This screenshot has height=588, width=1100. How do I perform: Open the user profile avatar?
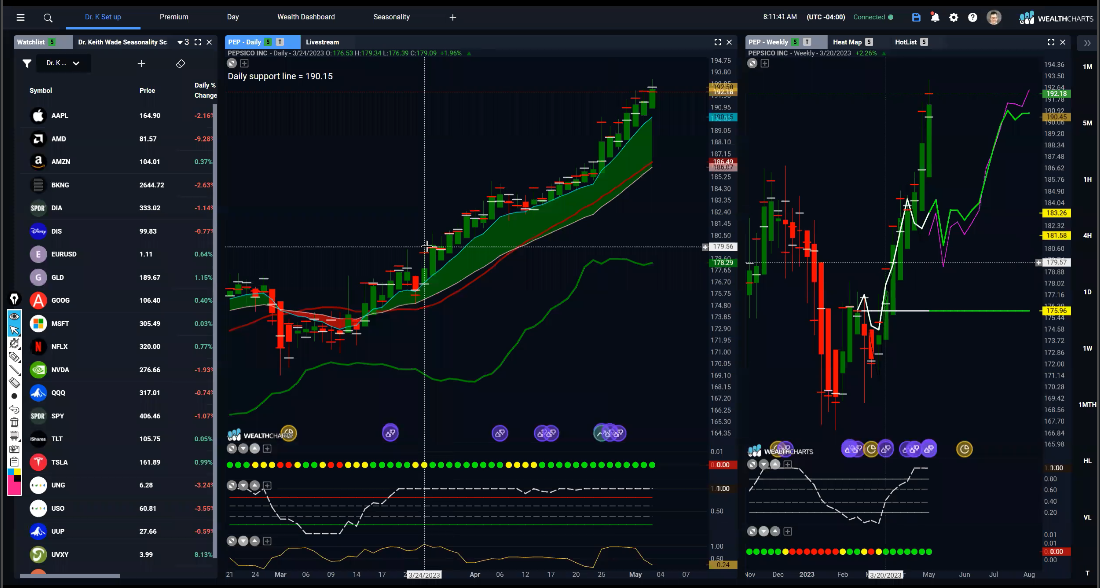click(x=993, y=18)
